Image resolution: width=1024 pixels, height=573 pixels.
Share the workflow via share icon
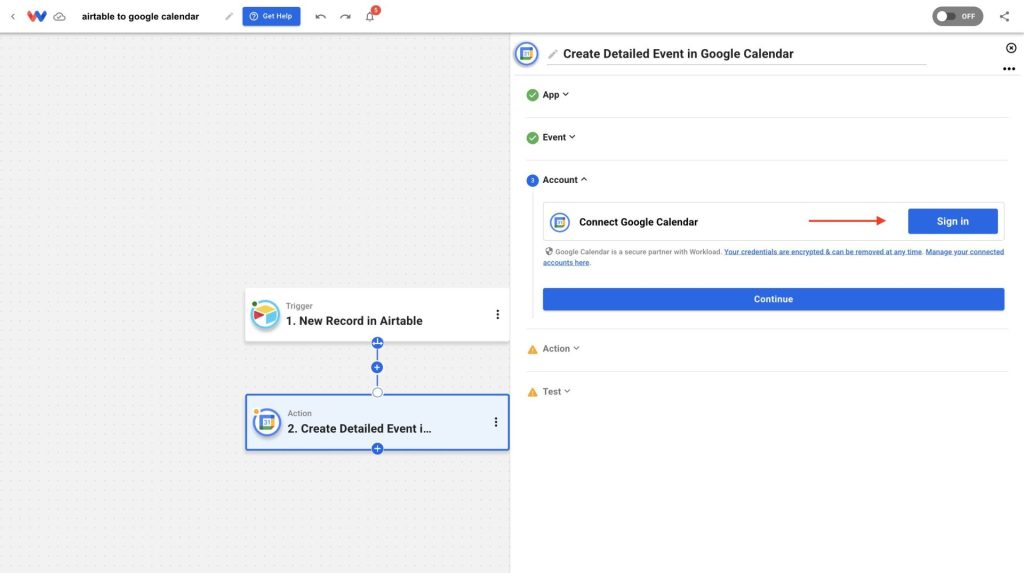pos(1004,16)
